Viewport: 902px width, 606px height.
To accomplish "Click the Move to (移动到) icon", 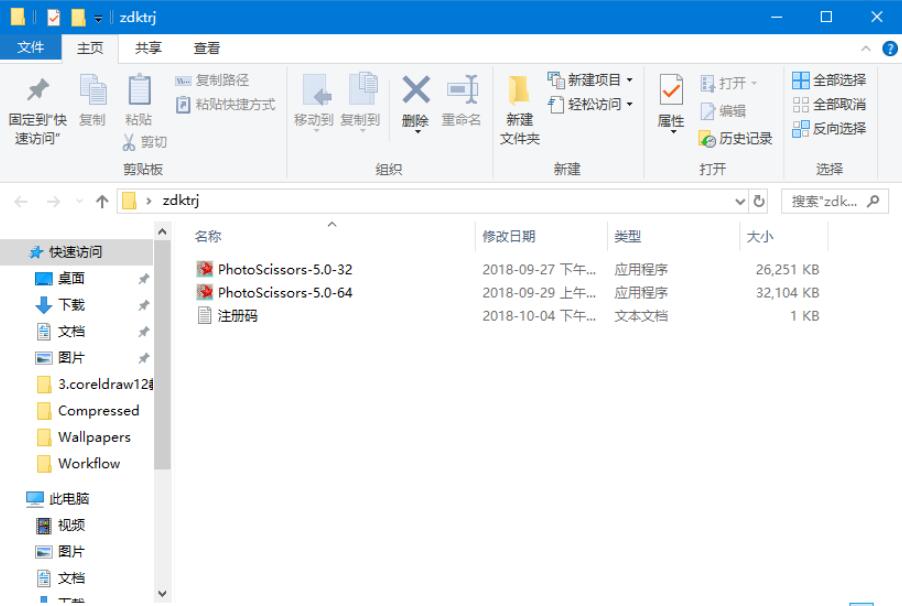I will point(316,90).
